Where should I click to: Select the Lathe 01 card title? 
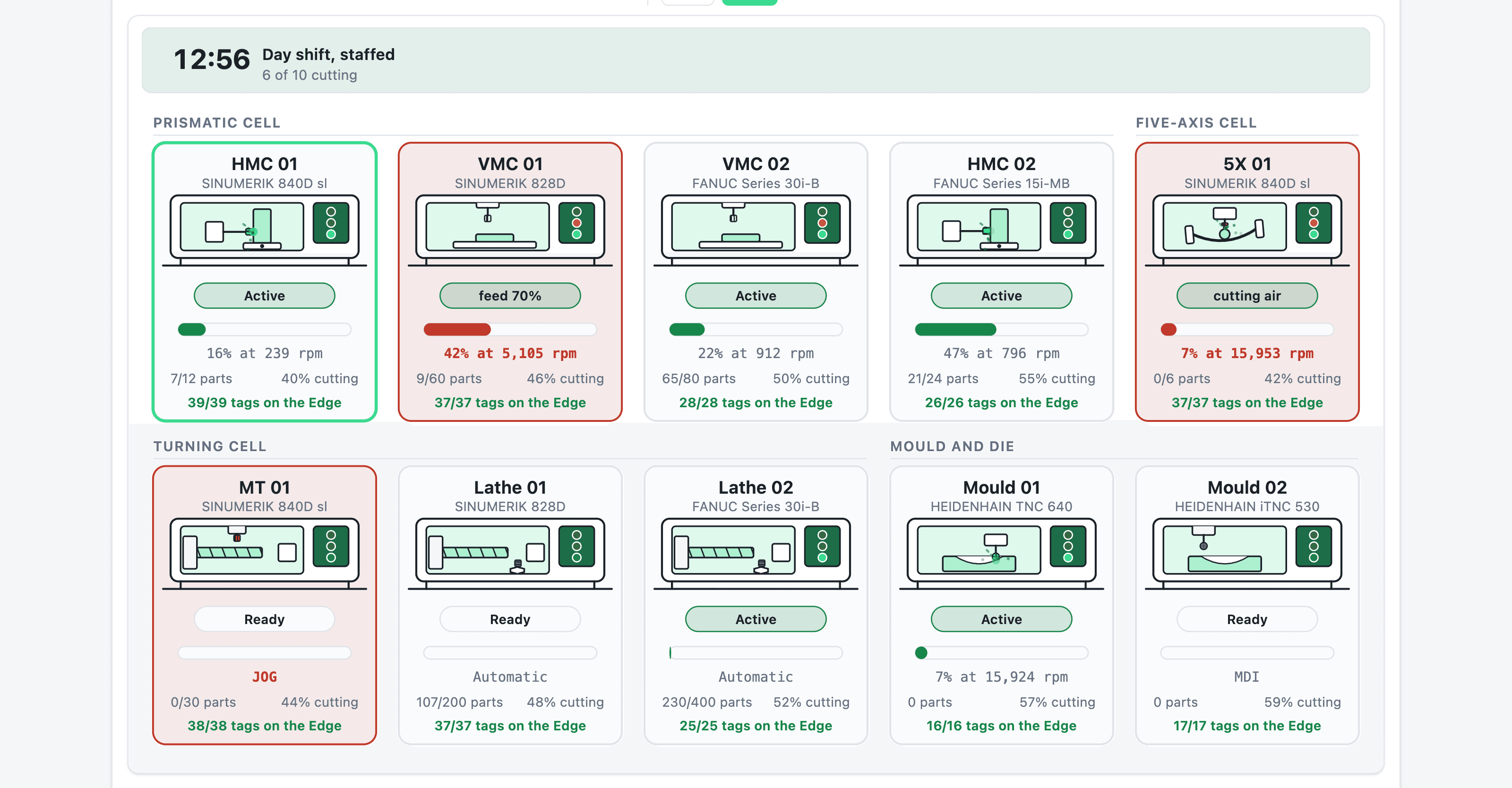click(x=510, y=487)
